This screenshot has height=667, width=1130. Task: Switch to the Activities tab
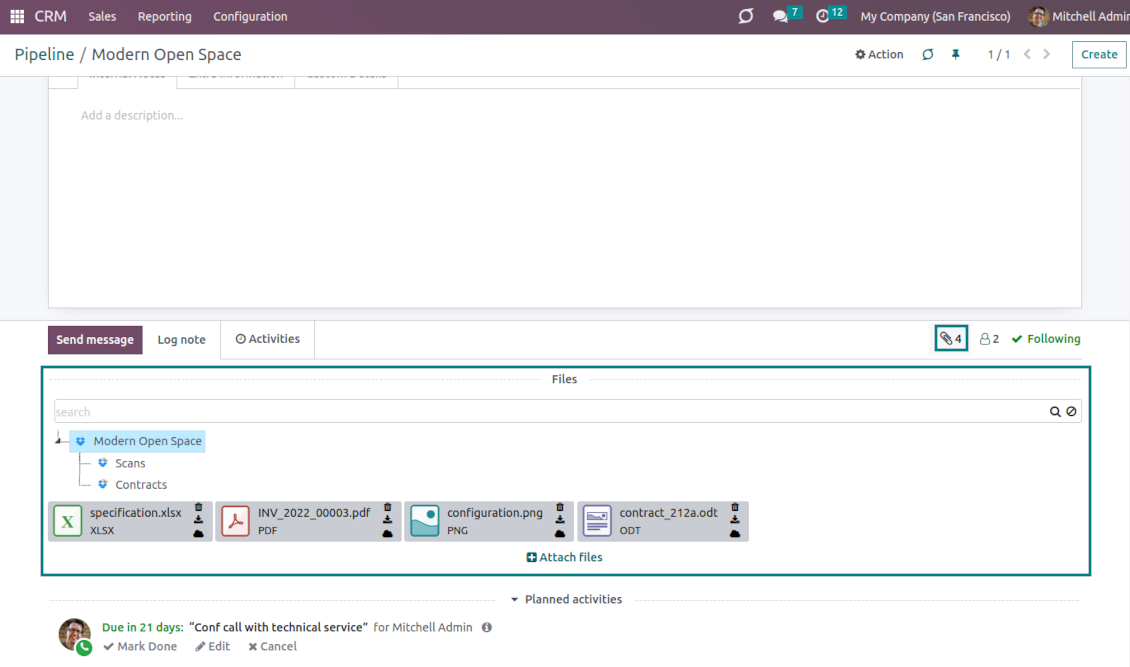click(x=267, y=339)
